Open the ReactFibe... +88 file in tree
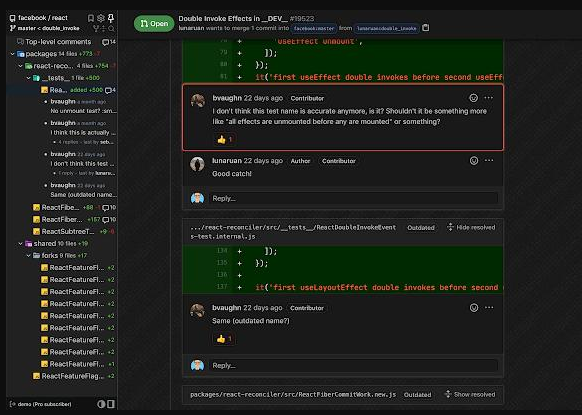Image resolution: width=582 pixels, height=415 pixels. (61, 208)
